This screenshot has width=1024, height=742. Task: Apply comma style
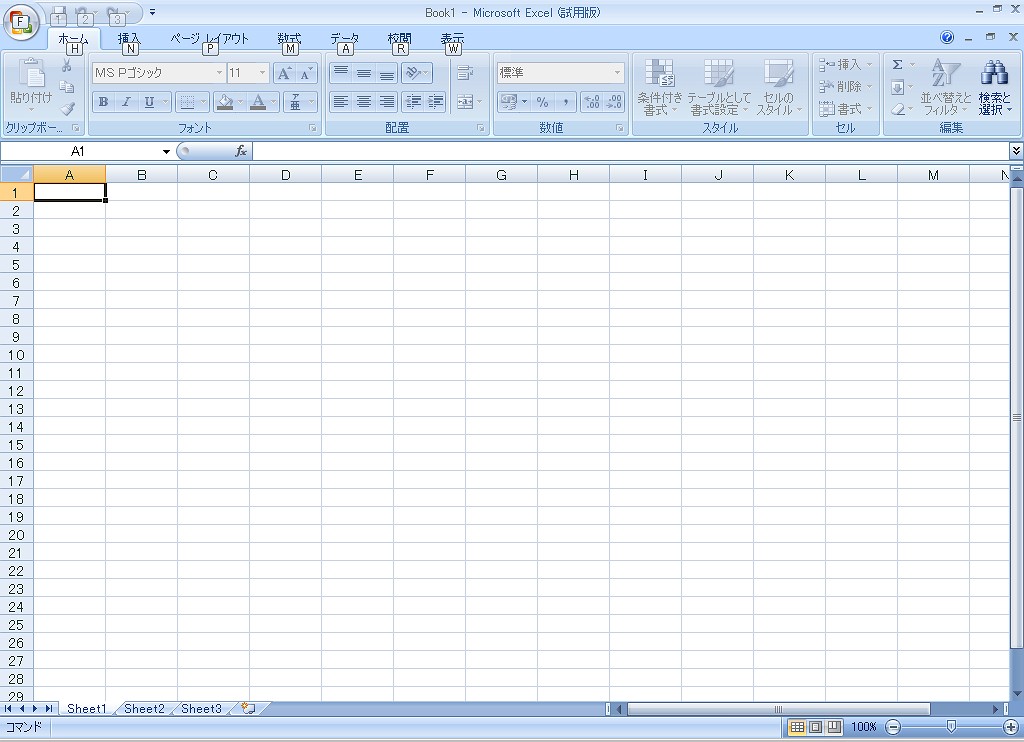566,102
